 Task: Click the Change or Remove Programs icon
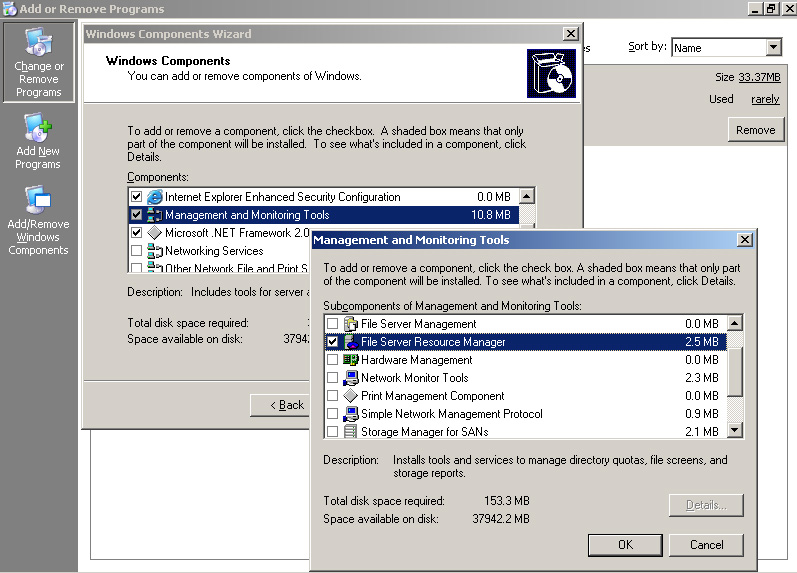pos(38,44)
